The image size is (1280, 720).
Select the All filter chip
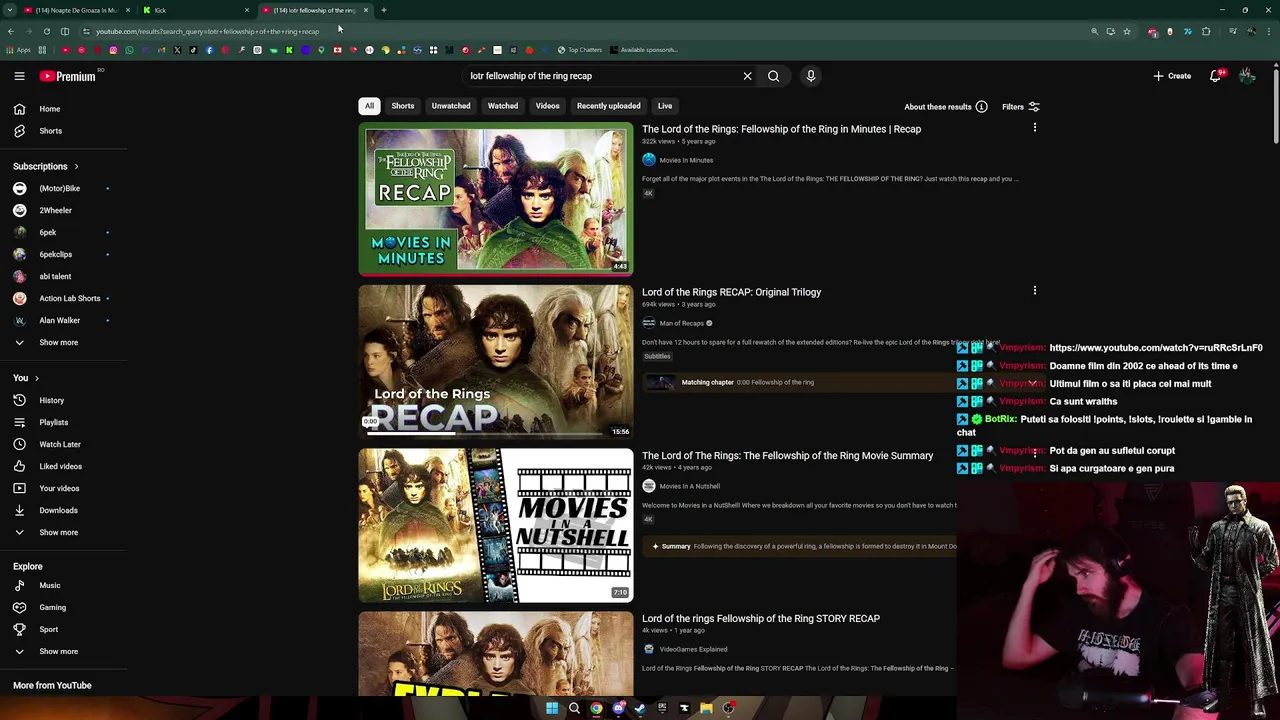[369, 106]
